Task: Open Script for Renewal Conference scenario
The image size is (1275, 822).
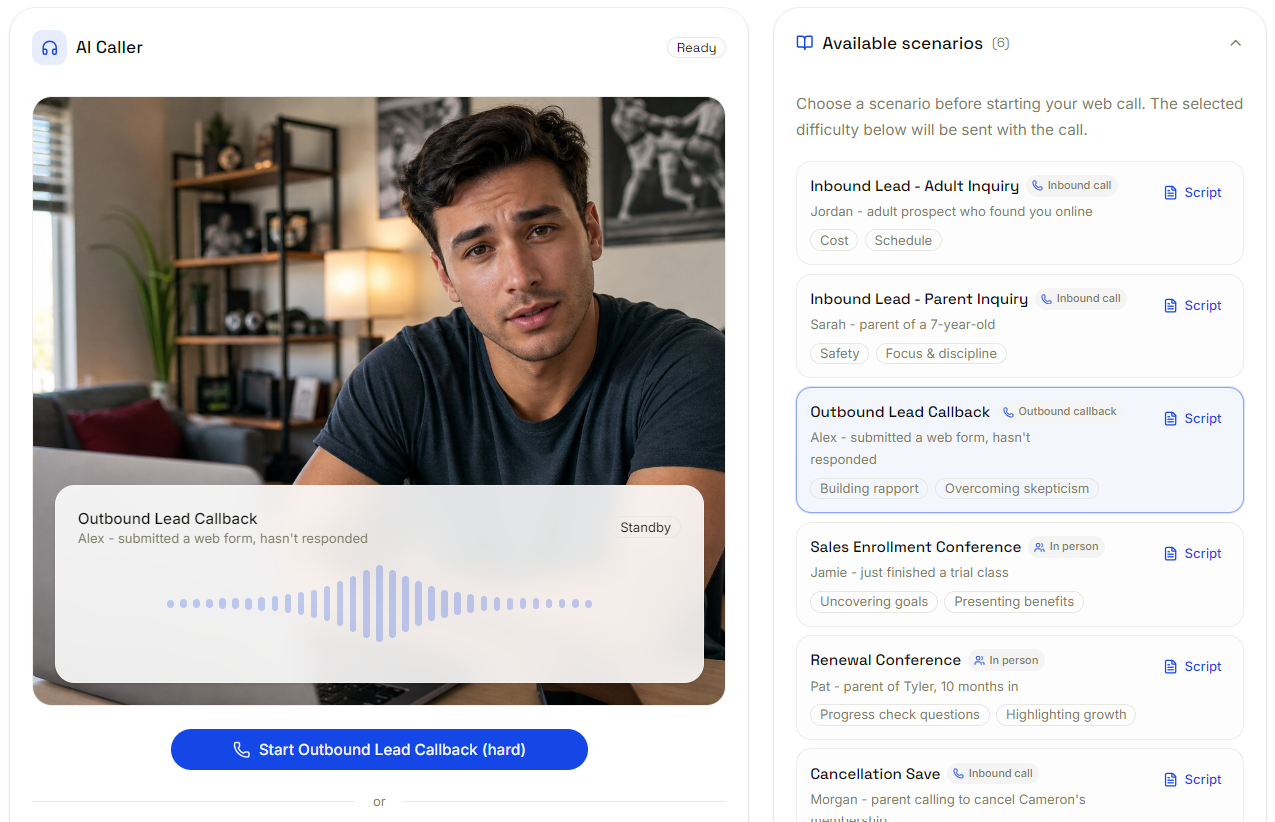Action: click(x=1193, y=666)
